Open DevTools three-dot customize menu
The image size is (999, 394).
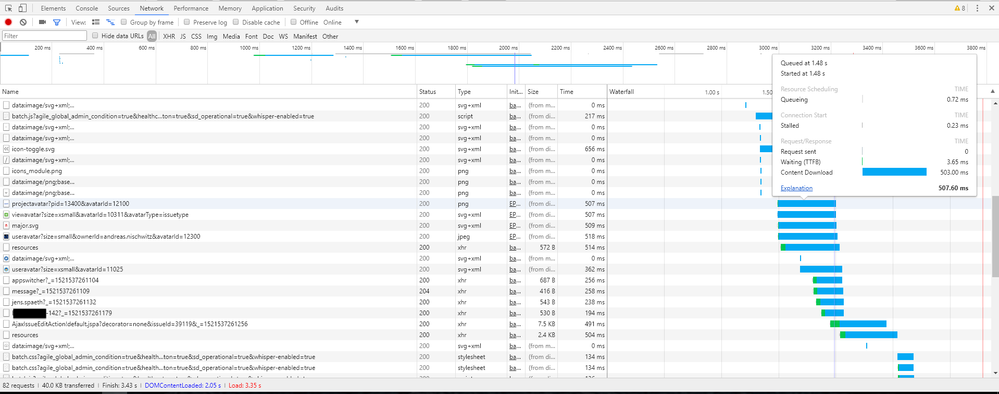pyautogui.click(x=977, y=8)
